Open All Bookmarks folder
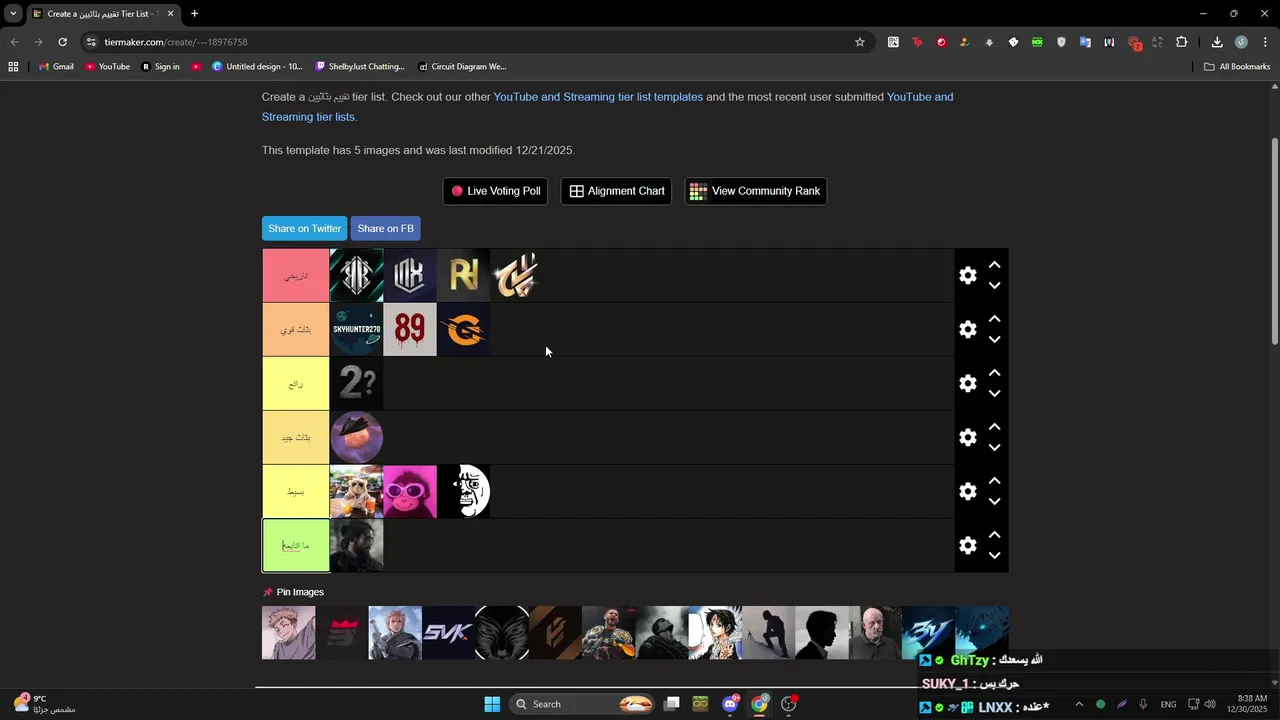Image resolution: width=1280 pixels, height=720 pixels. click(1237, 67)
